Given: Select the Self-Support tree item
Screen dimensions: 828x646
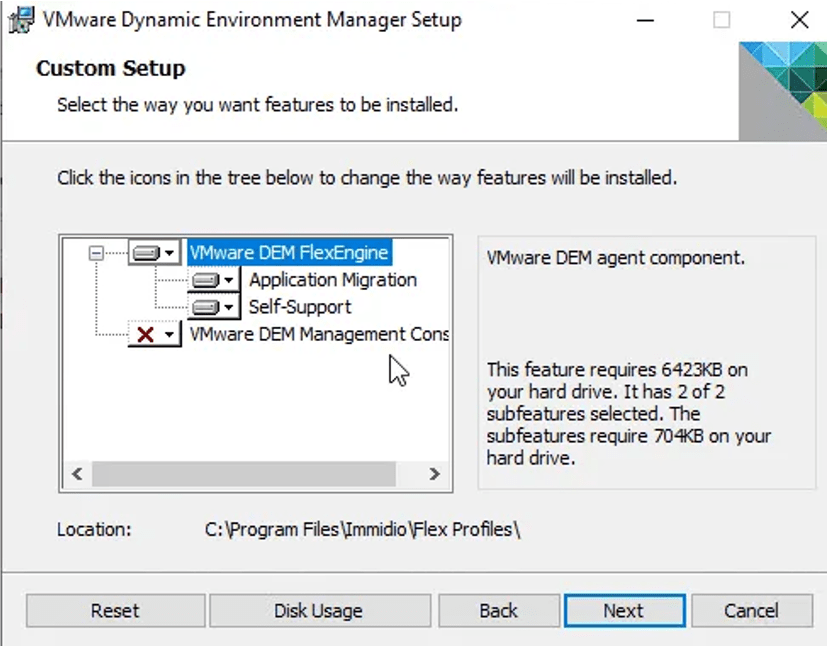Looking at the screenshot, I should pyautogui.click(x=300, y=307).
